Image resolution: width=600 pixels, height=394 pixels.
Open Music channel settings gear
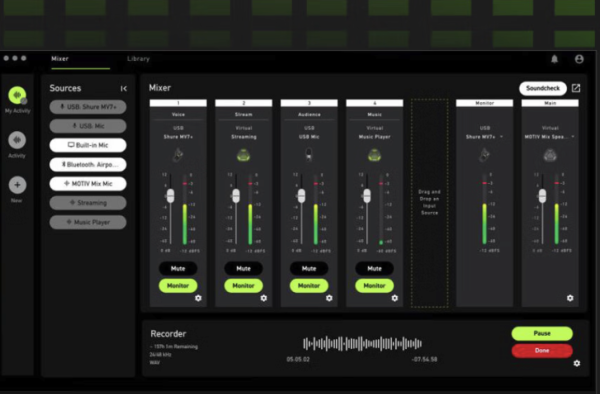395,298
